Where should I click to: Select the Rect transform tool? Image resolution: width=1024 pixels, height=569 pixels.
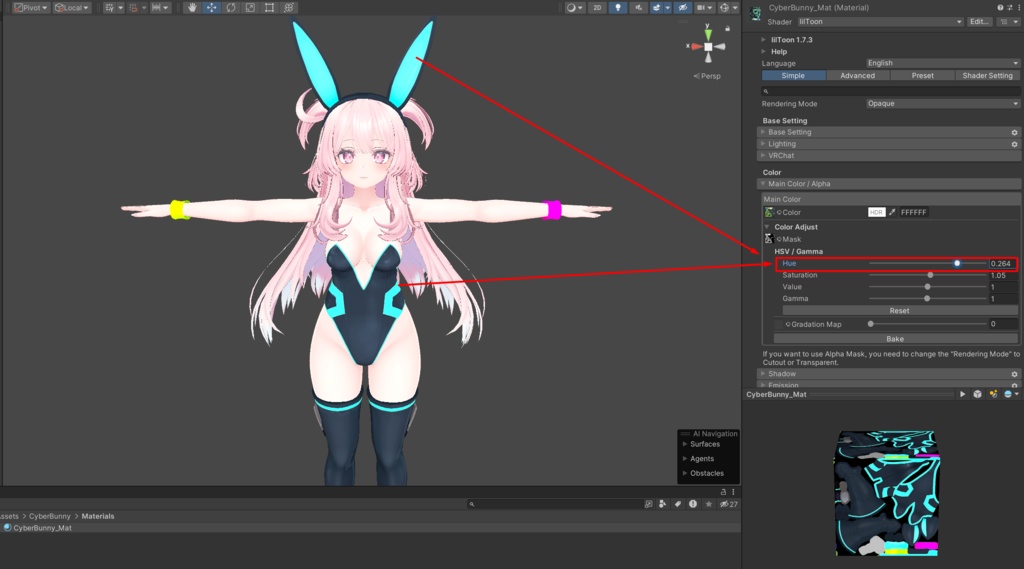269,8
